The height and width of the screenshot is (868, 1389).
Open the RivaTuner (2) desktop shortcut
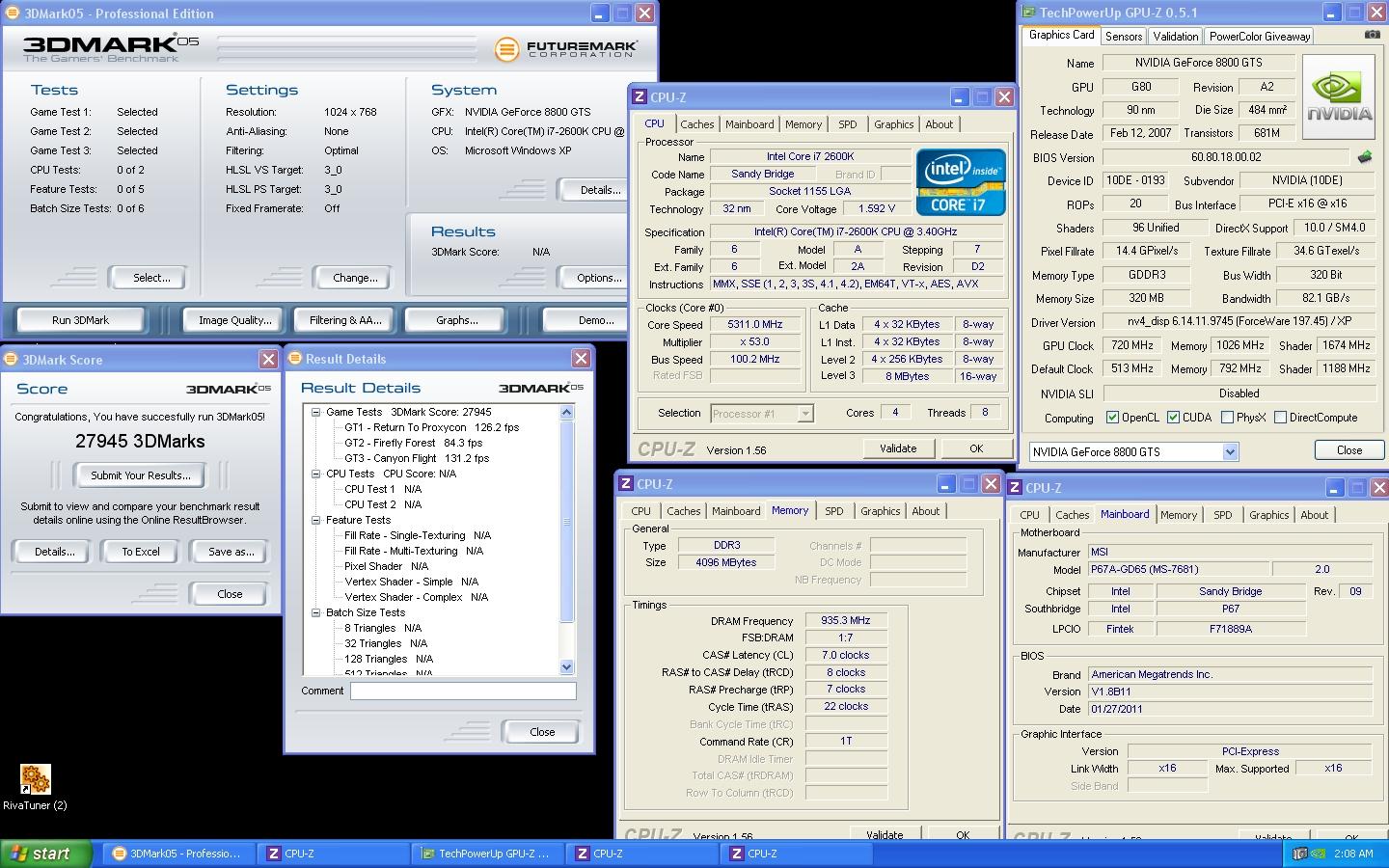tap(35, 786)
